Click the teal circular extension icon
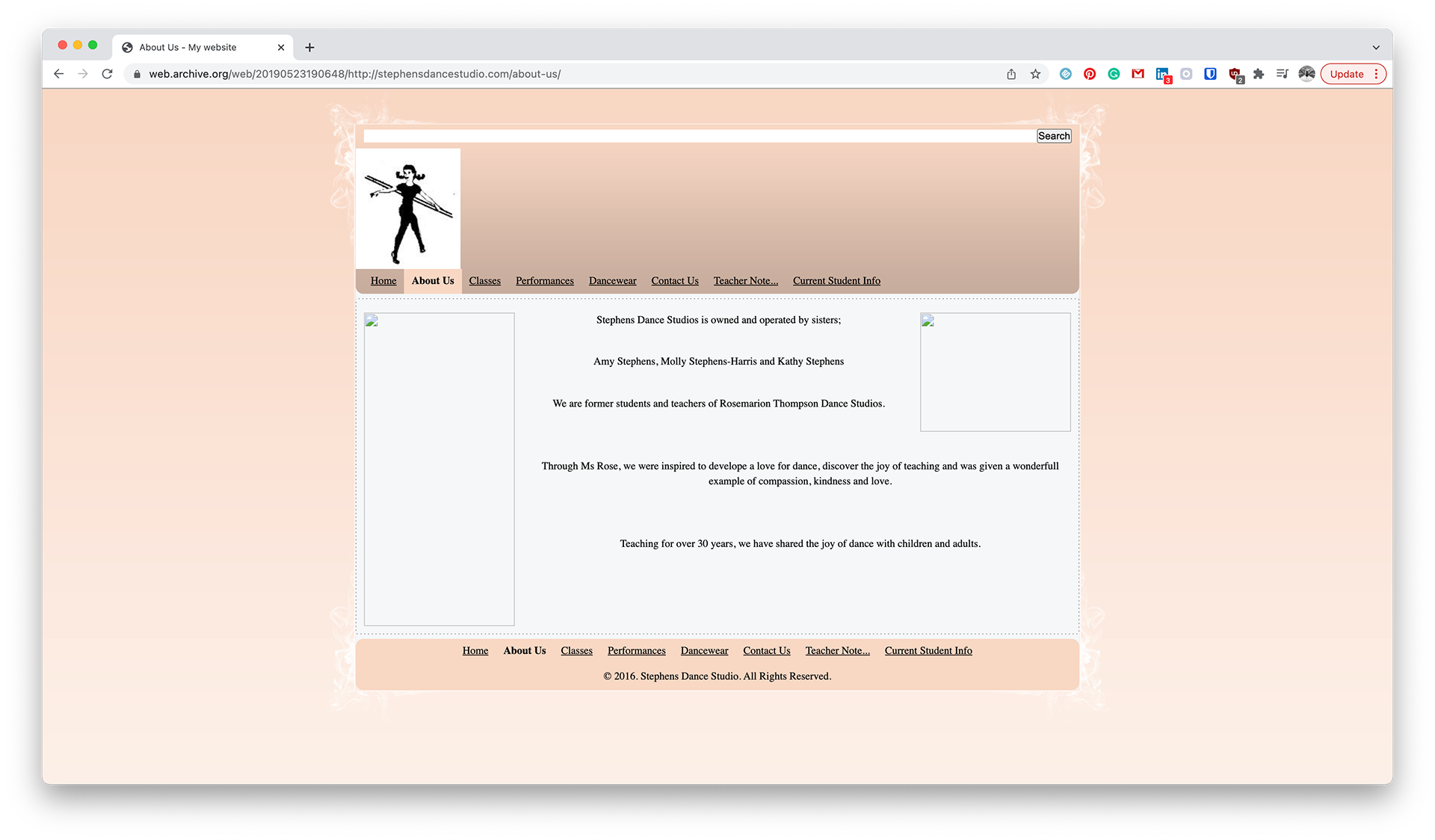The image size is (1435, 840). click(1066, 74)
